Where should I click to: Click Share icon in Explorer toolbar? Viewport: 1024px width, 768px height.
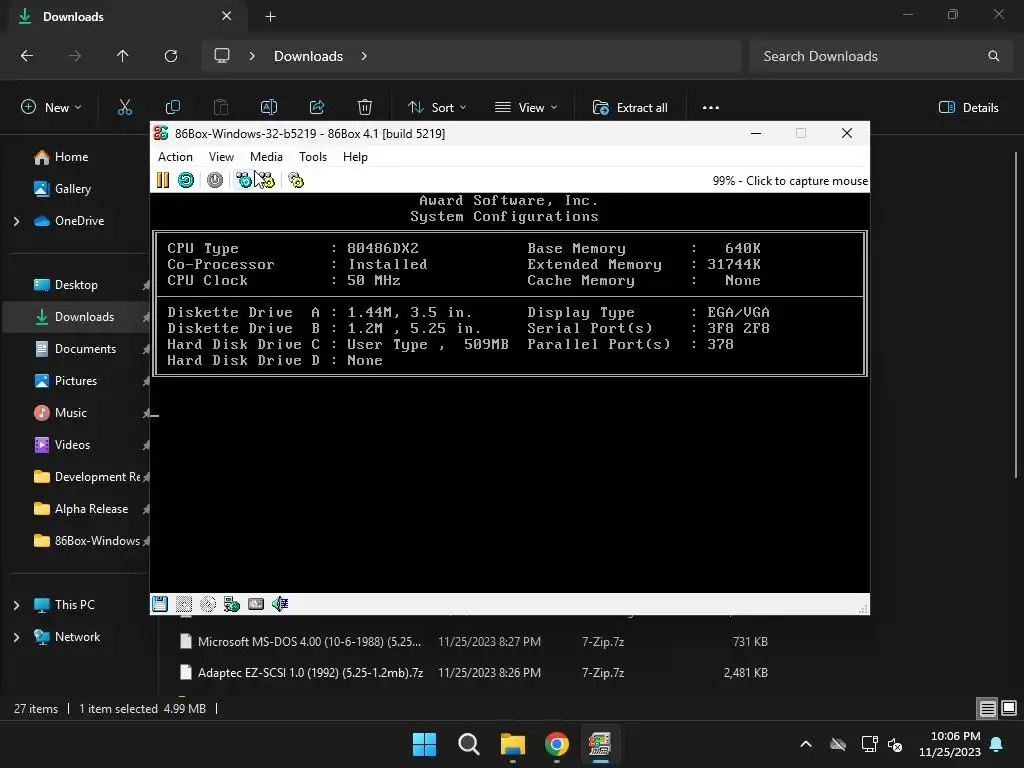(x=317, y=107)
